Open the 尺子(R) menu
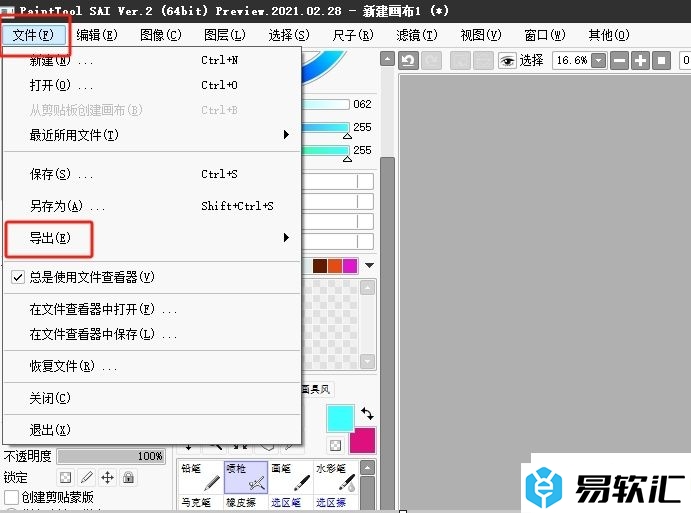 [x=353, y=35]
